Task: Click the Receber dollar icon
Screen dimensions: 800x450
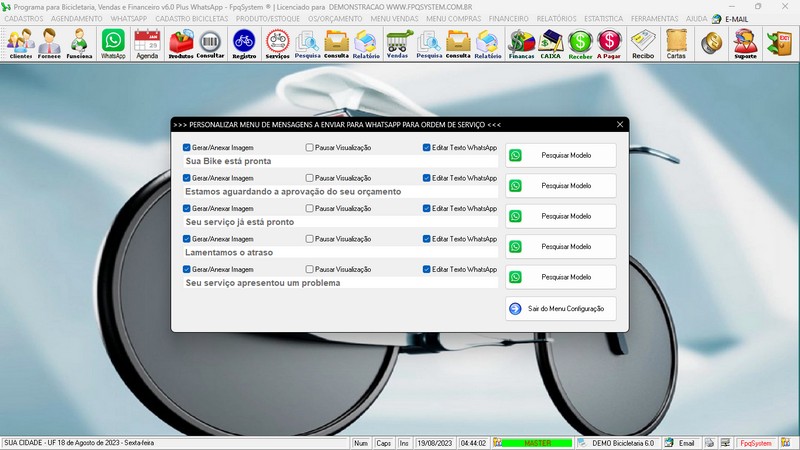Action: coord(580,43)
